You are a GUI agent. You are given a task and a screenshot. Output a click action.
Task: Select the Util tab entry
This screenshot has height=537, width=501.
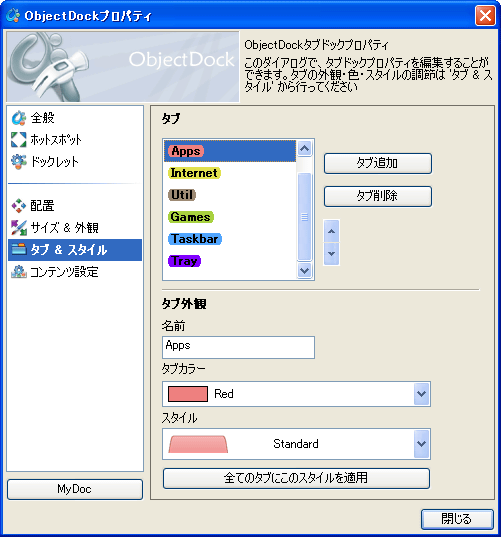pyautogui.click(x=230, y=195)
